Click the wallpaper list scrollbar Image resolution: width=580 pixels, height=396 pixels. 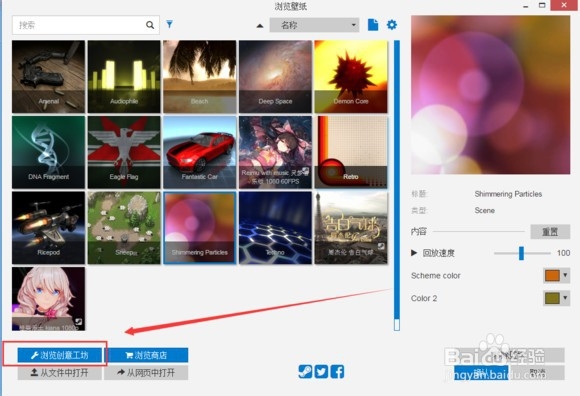(x=397, y=185)
